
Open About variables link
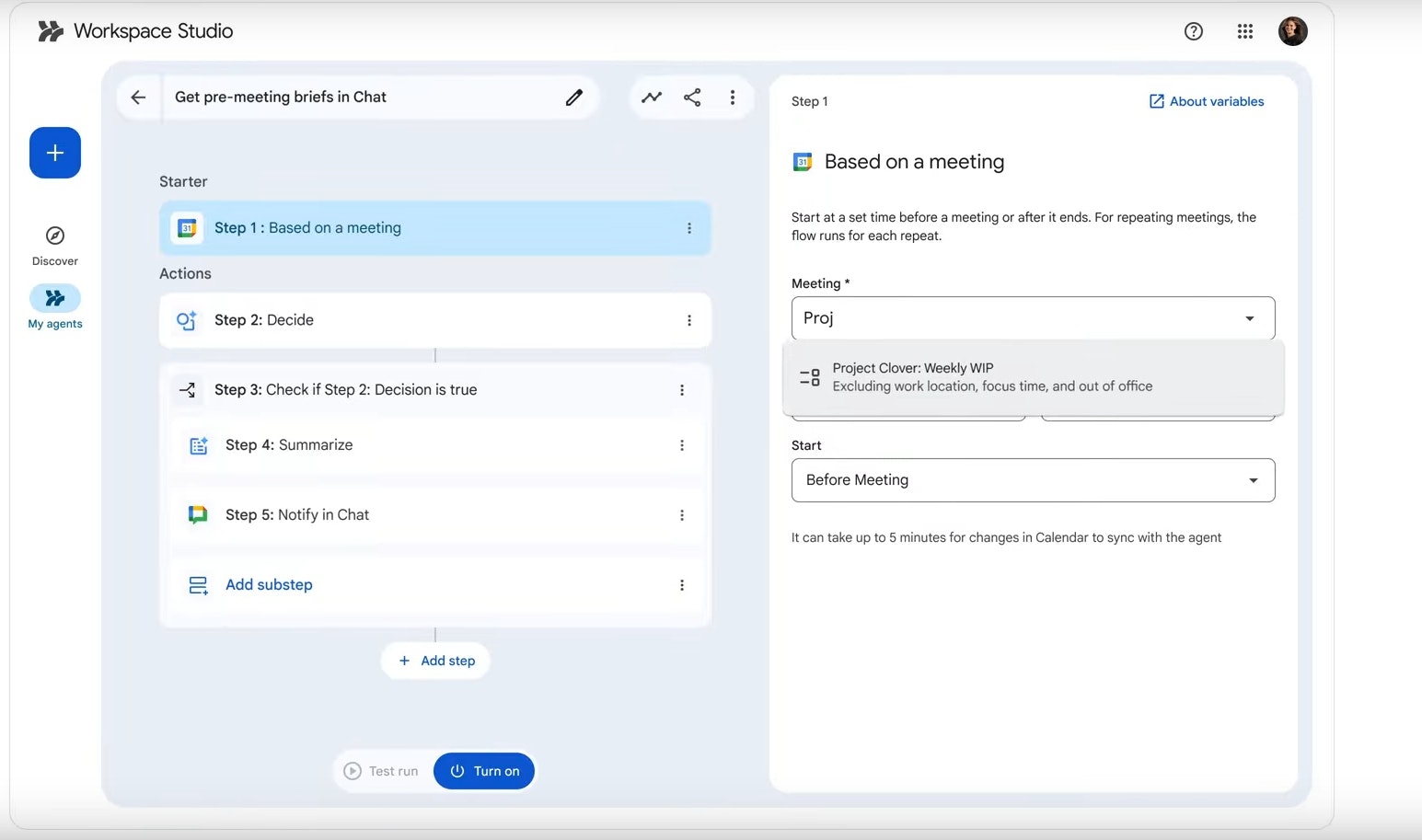point(1207,101)
